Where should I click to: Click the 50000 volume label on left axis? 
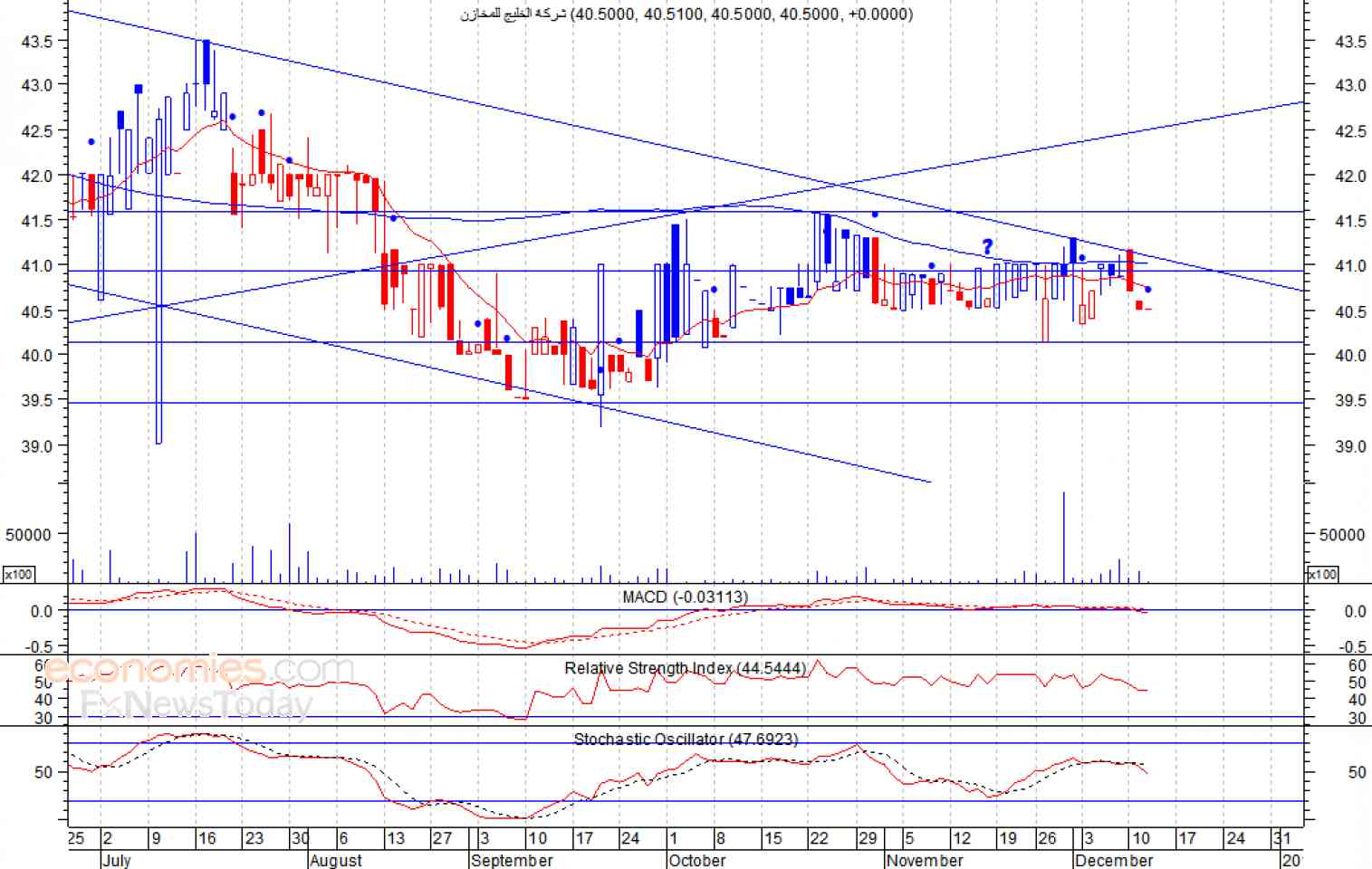[x=28, y=535]
